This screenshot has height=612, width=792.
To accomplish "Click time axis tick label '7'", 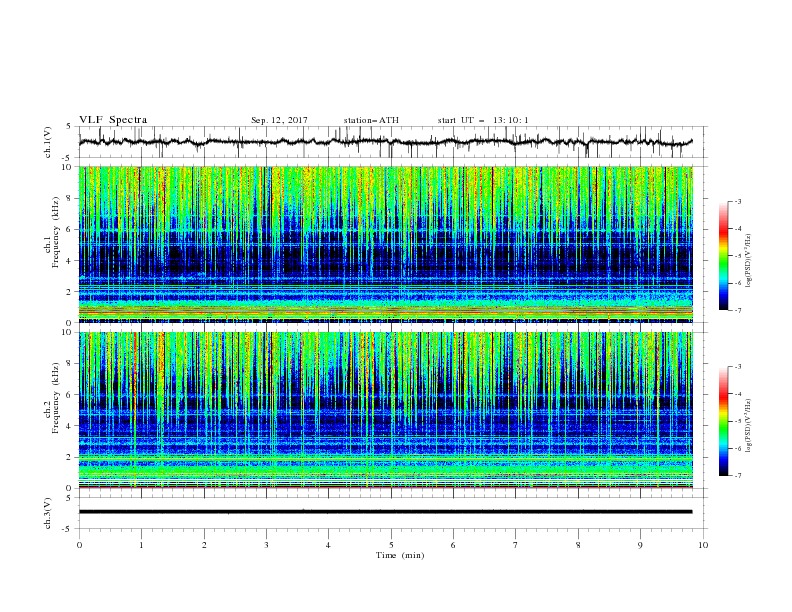I will pos(516,545).
